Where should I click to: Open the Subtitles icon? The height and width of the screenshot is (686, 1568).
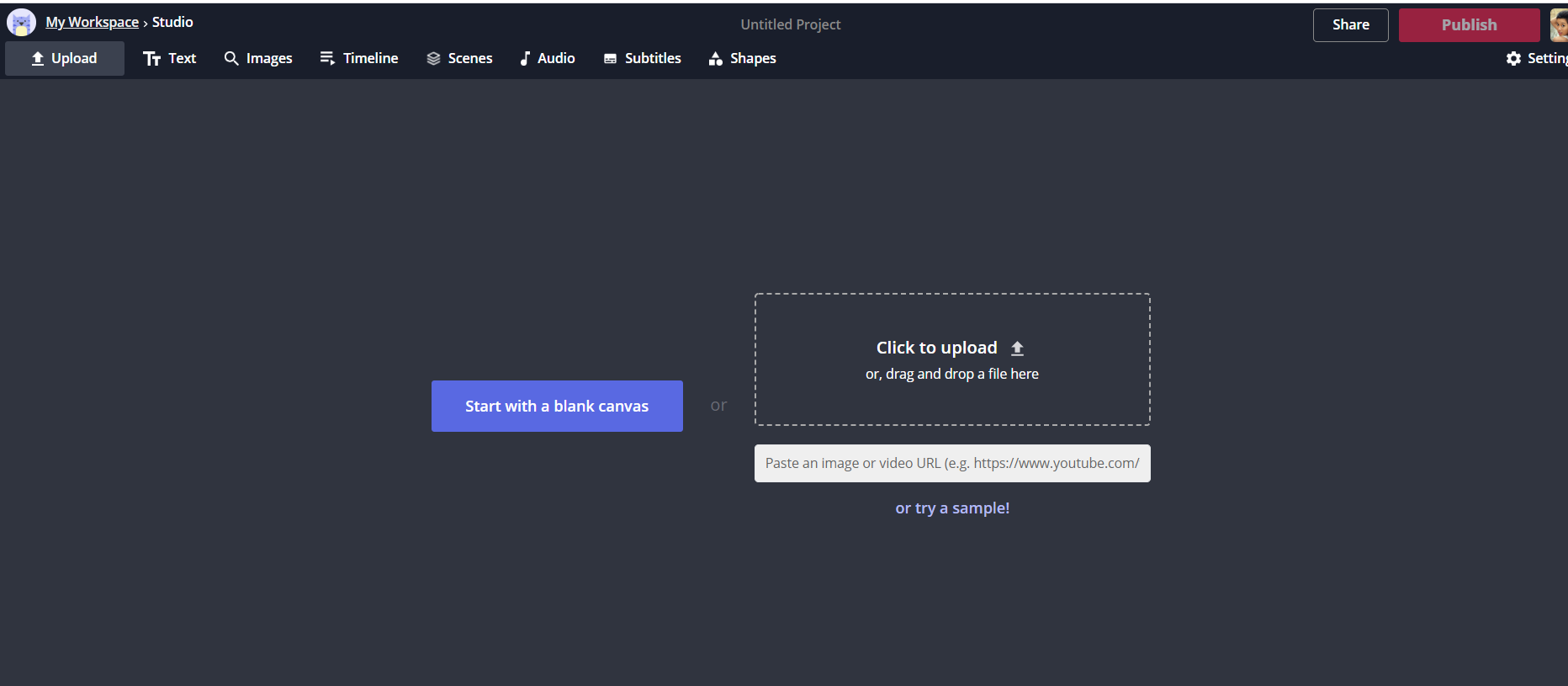click(611, 58)
